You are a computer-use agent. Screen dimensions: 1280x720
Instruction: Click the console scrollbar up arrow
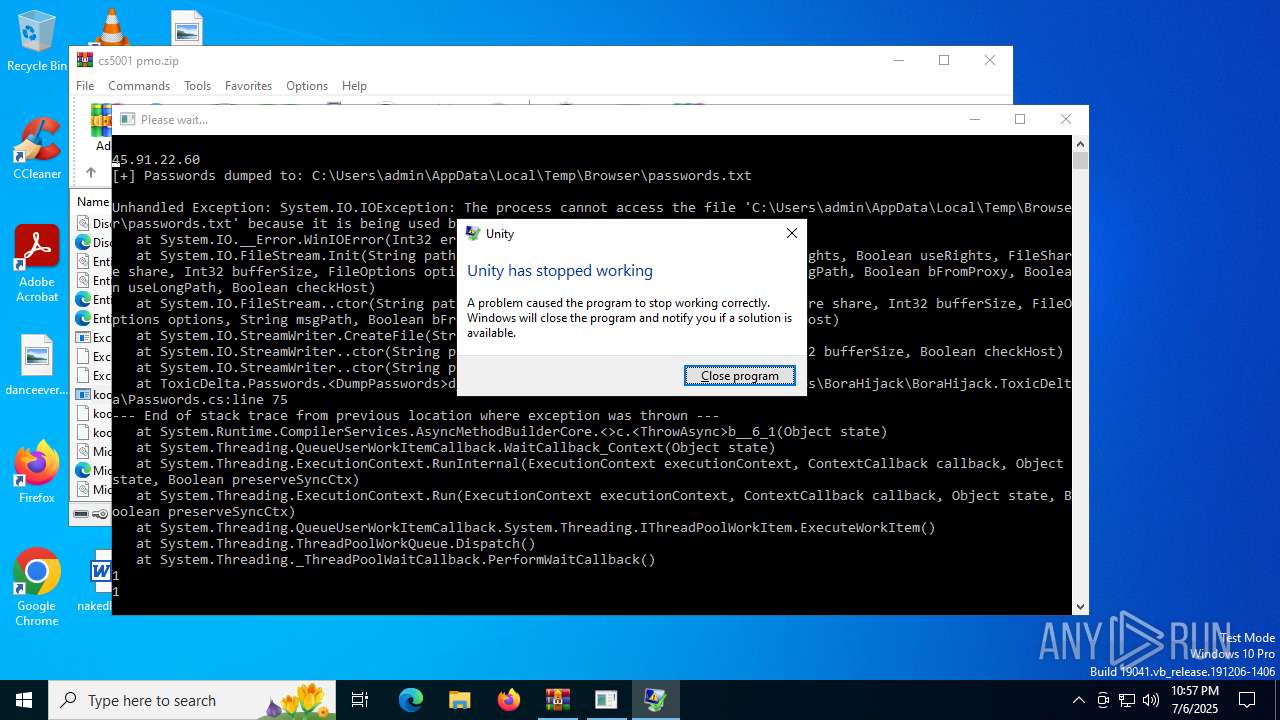tap(1080, 143)
